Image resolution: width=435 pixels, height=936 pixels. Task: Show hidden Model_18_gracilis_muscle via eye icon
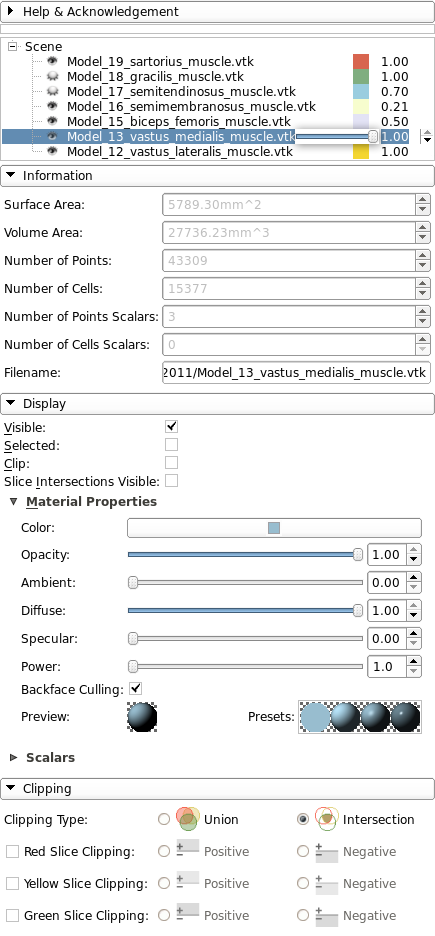point(53,76)
